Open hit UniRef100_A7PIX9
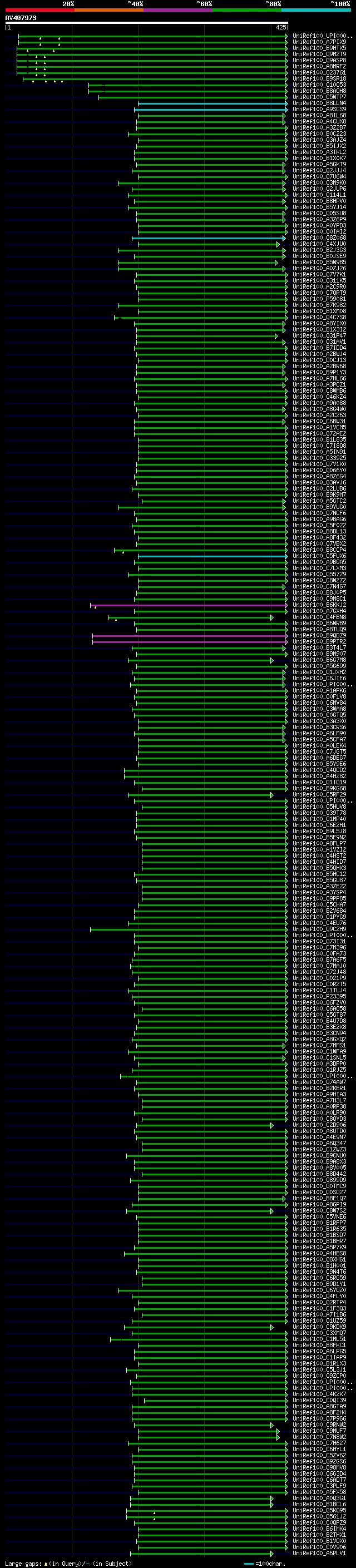 (319, 42)
